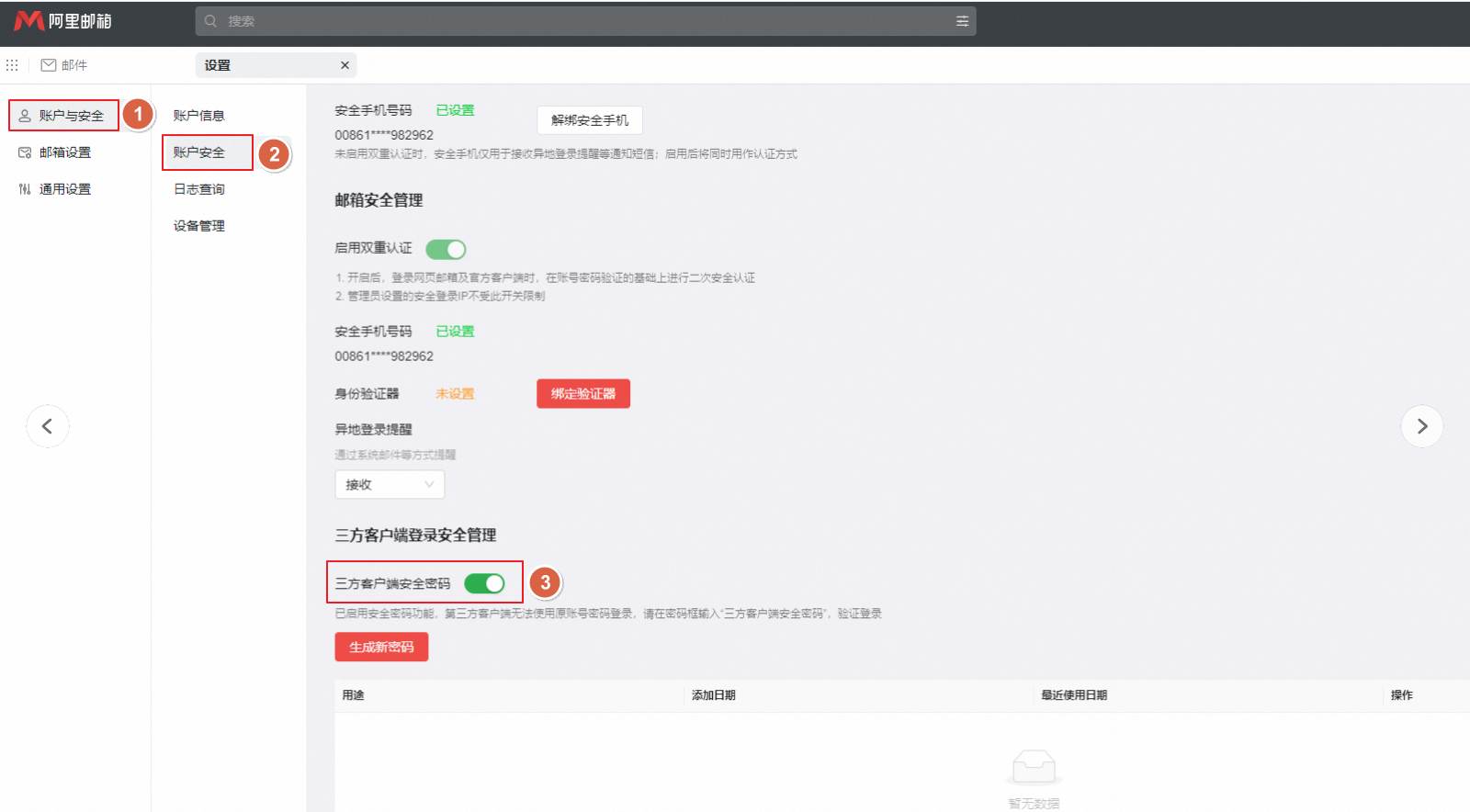
Task: Turn off 三方客户端安全密码 switch
Action: coord(484,583)
